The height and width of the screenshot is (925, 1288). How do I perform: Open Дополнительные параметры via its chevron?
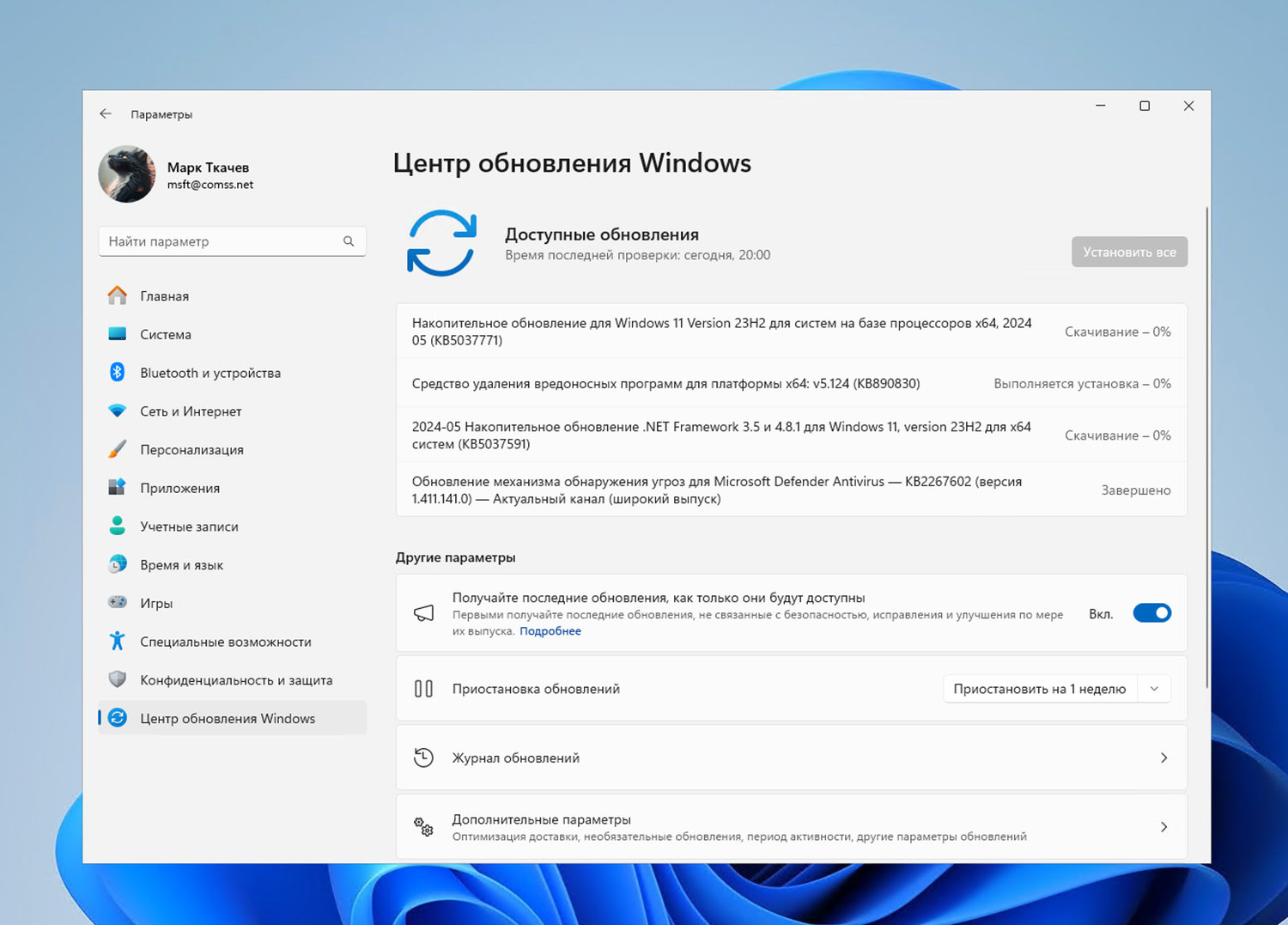(x=1163, y=827)
